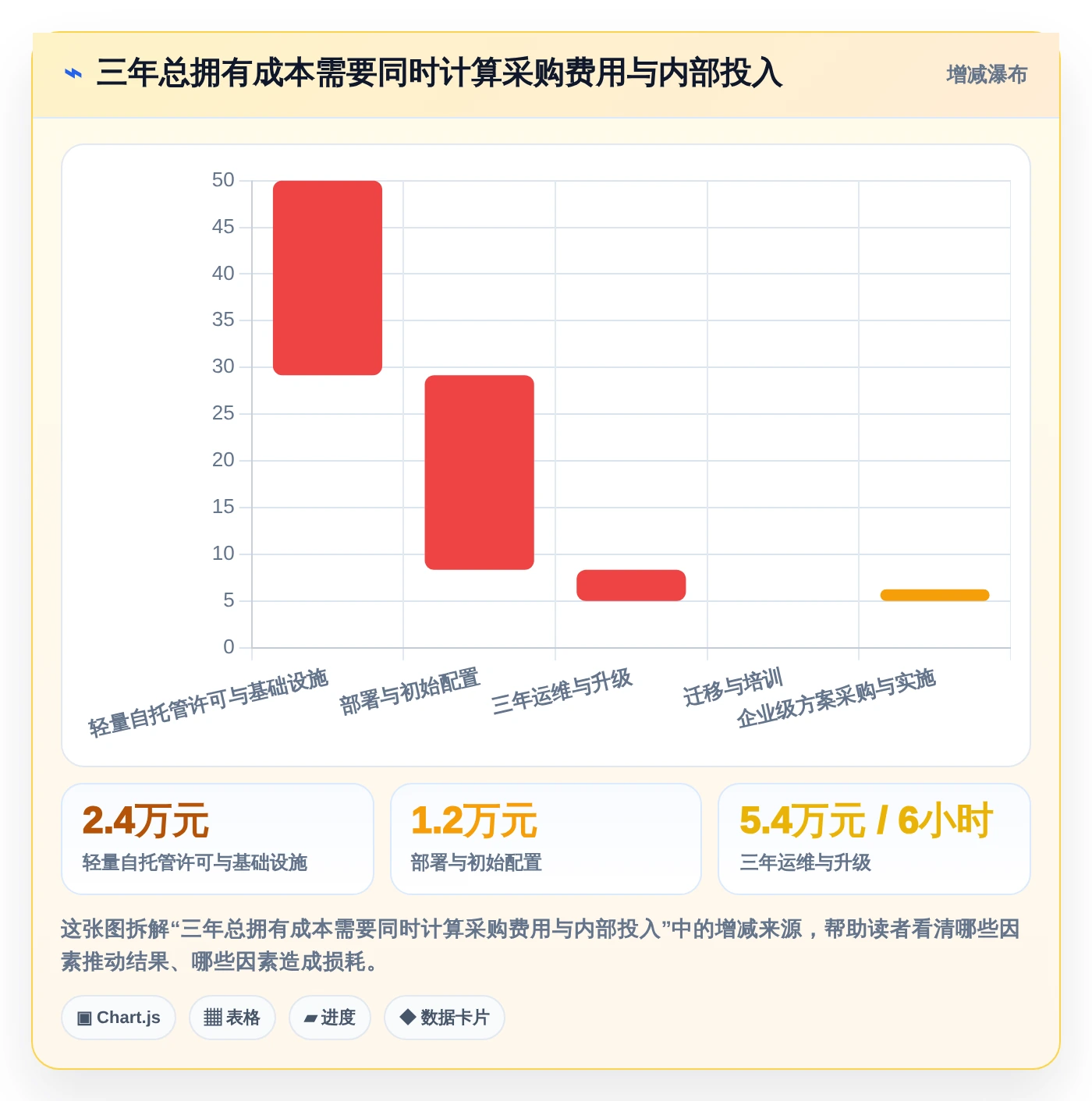This screenshot has height=1101, width=1092.
Task: Select the red bar for 轻量自托管许可与基础设施
Action: 328,278
